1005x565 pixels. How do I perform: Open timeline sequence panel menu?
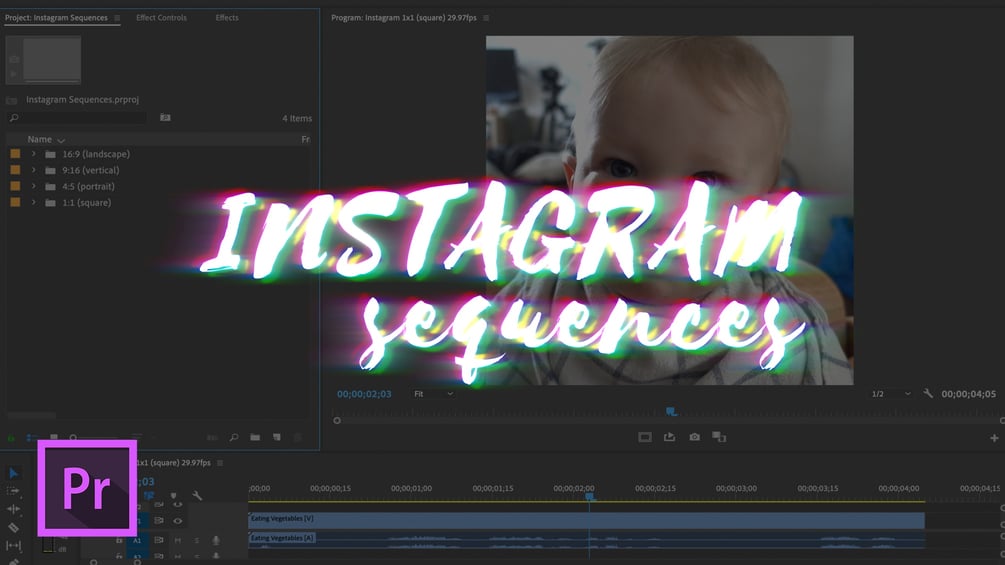[x=220, y=463]
